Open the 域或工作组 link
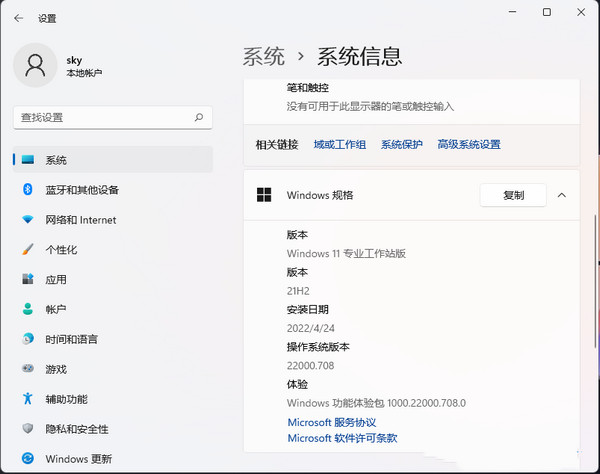The height and width of the screenshot is (474, 600). 340,144
